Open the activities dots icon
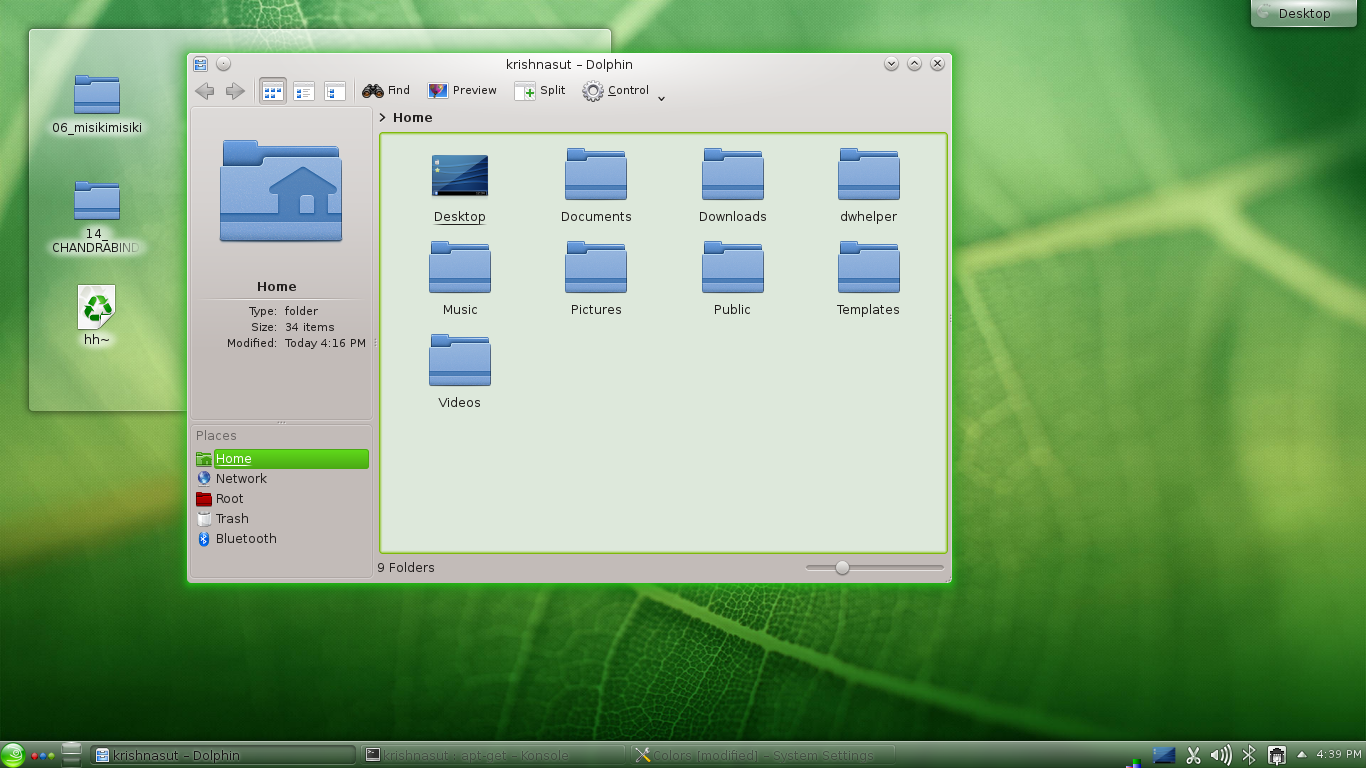Image resolution: width=1366 pixels, height=768 pixels. [x=43, y=756]
